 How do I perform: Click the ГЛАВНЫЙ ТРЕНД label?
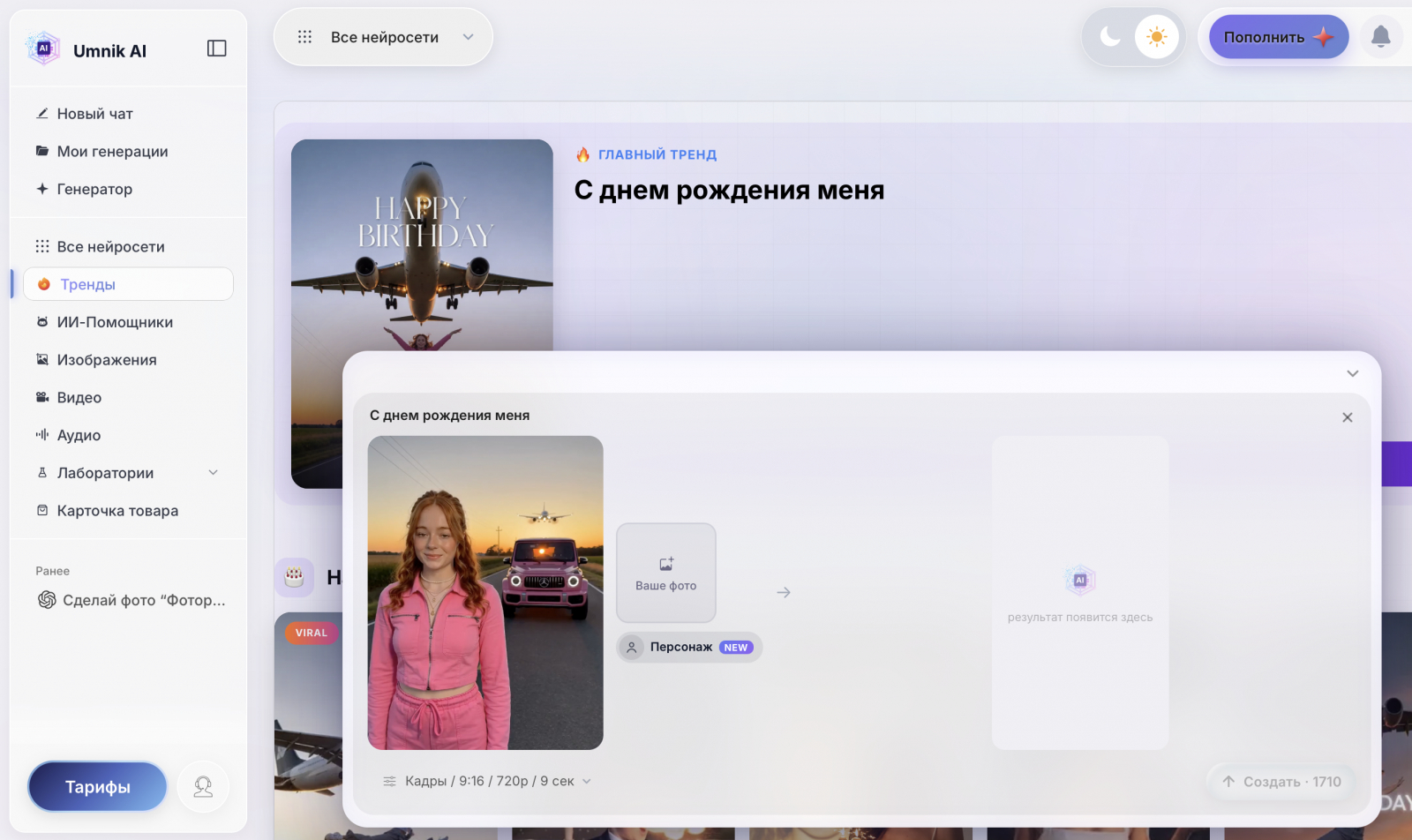[657, 154]
